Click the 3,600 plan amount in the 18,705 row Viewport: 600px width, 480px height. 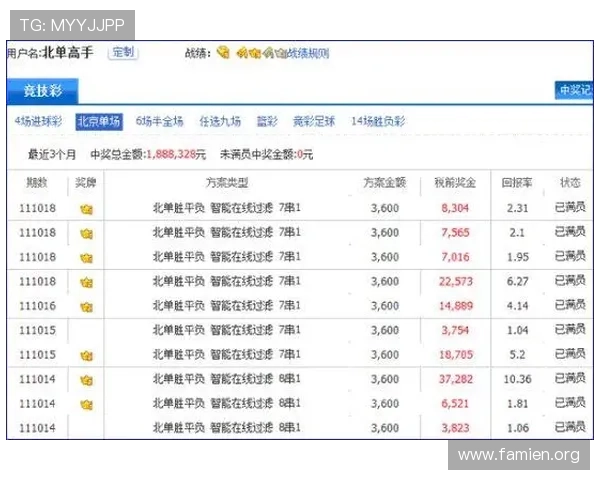(385, 354)
